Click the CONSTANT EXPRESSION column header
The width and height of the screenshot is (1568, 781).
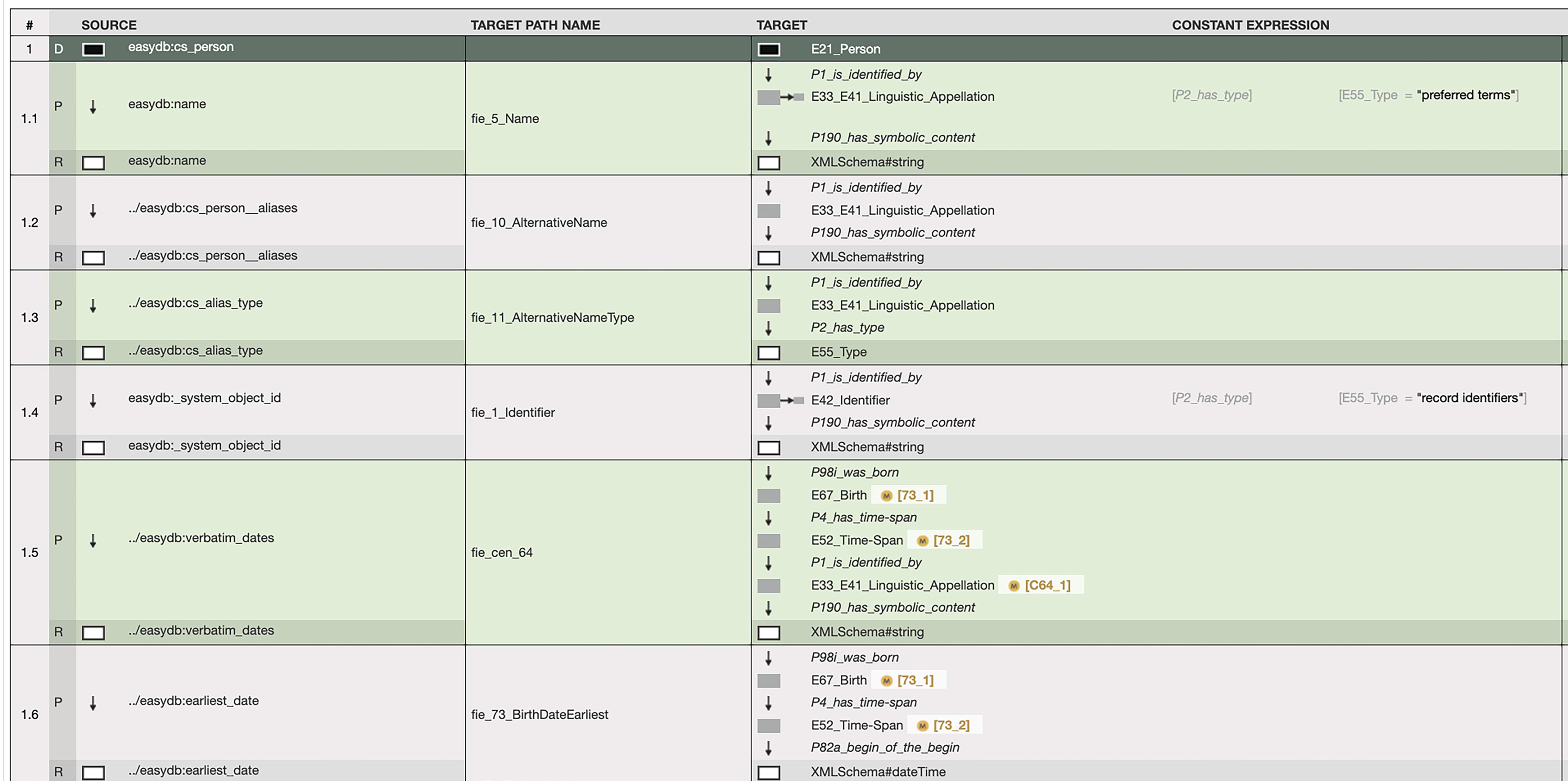tap(1250, 25)
